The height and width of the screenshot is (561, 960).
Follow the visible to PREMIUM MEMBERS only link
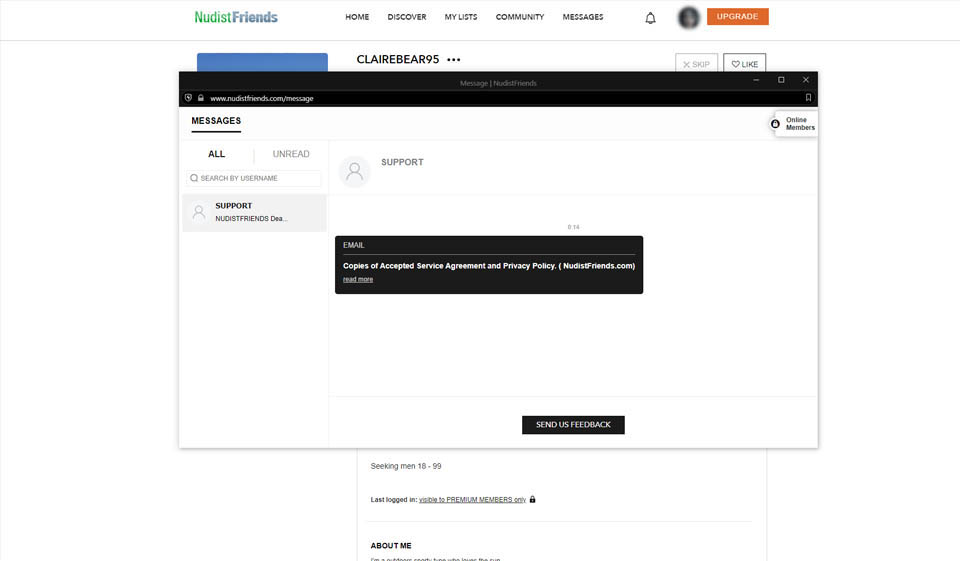472,499
